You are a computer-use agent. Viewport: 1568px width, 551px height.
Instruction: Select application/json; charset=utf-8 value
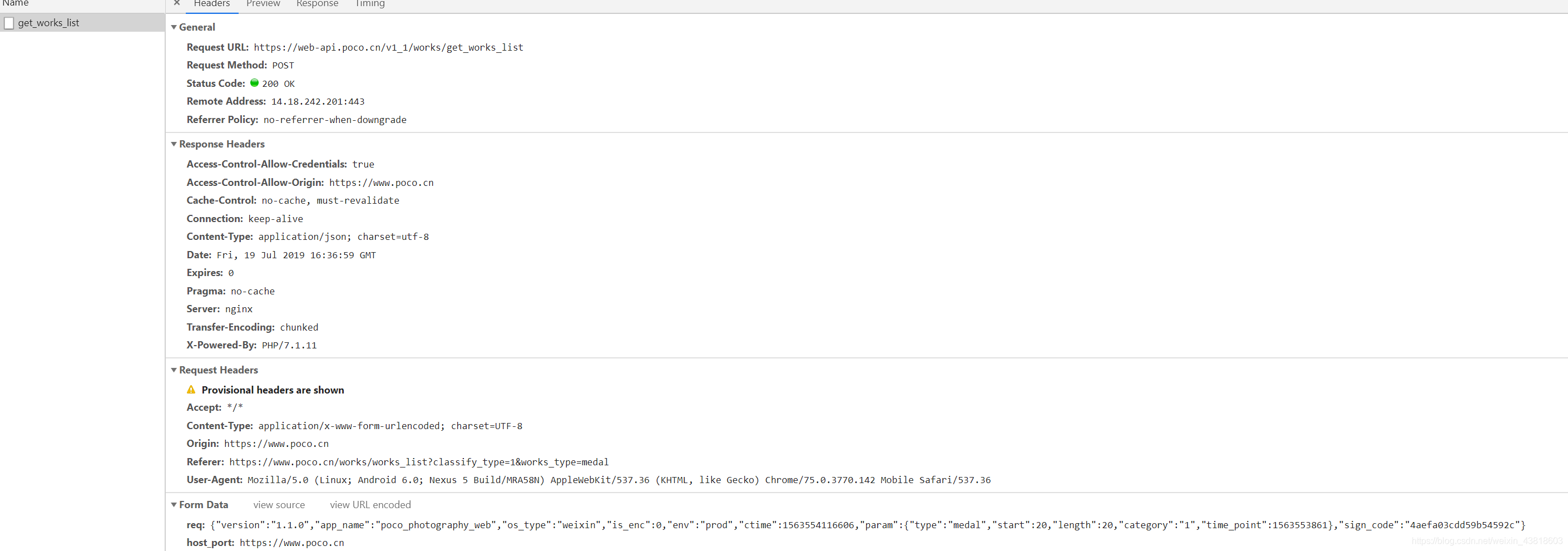[344, 237]
